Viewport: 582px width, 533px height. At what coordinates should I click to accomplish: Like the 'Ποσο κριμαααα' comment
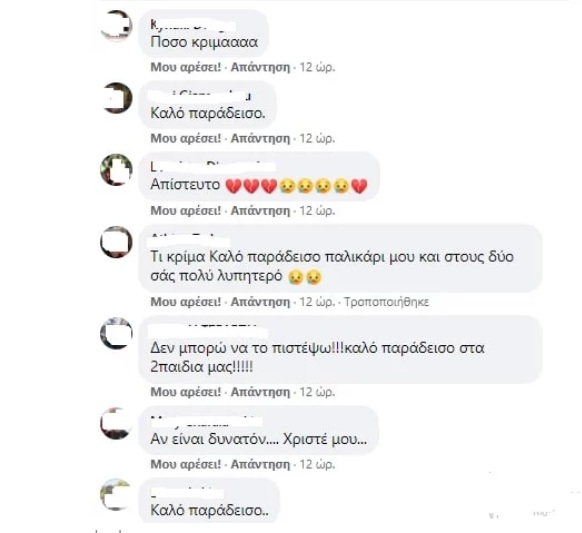tap(186, 67)
